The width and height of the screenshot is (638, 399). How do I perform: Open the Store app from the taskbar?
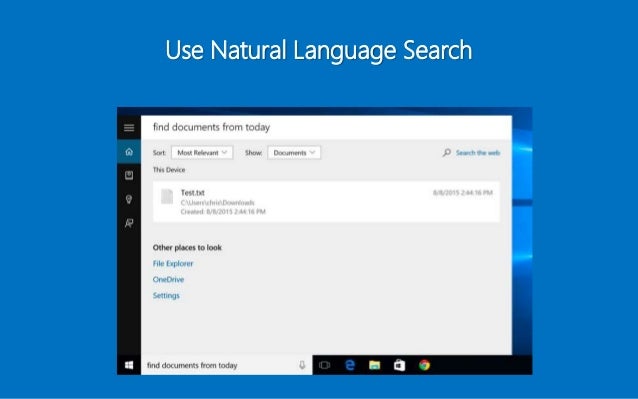click(x=399, y=365)
